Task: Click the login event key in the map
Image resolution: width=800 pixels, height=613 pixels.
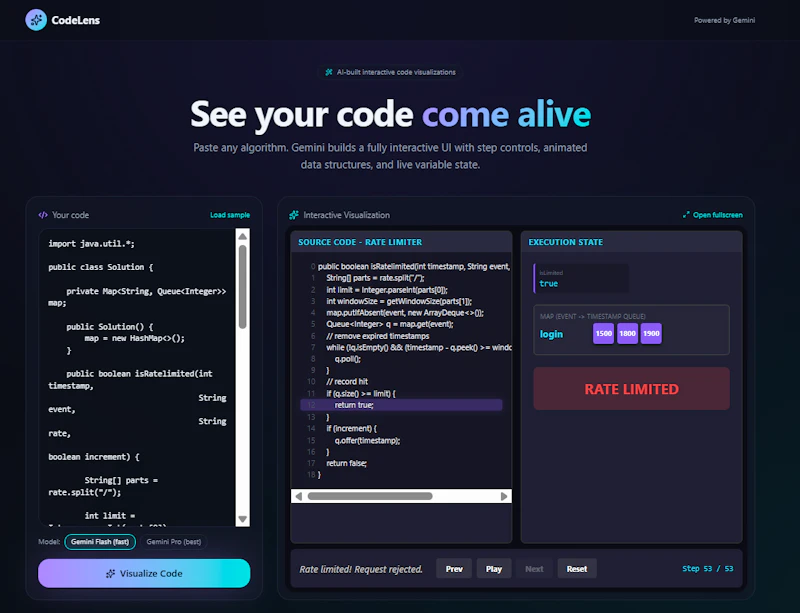Action: point(552,334)
